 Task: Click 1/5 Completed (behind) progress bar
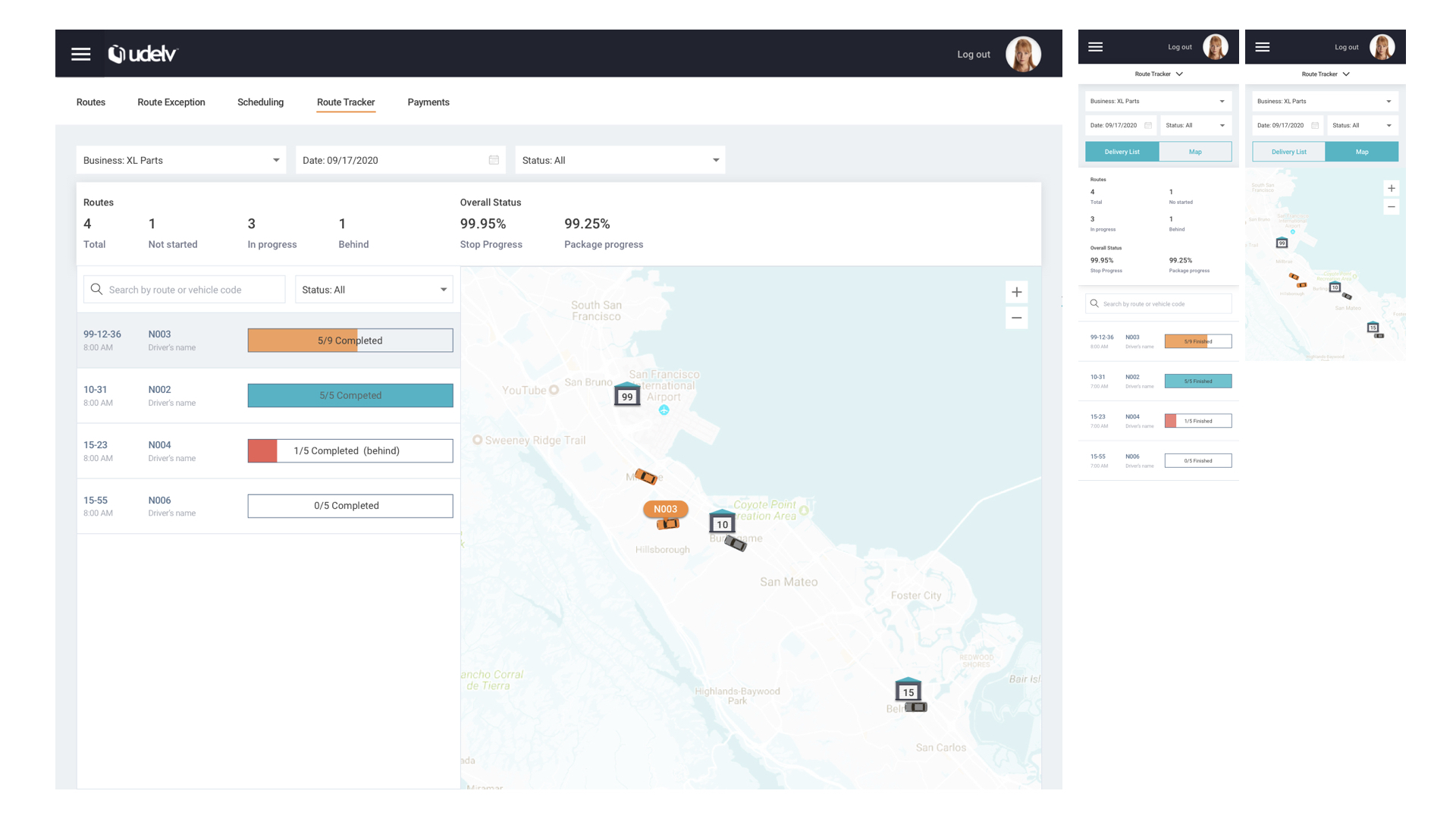pyautogui.click(x=350, y=450)
